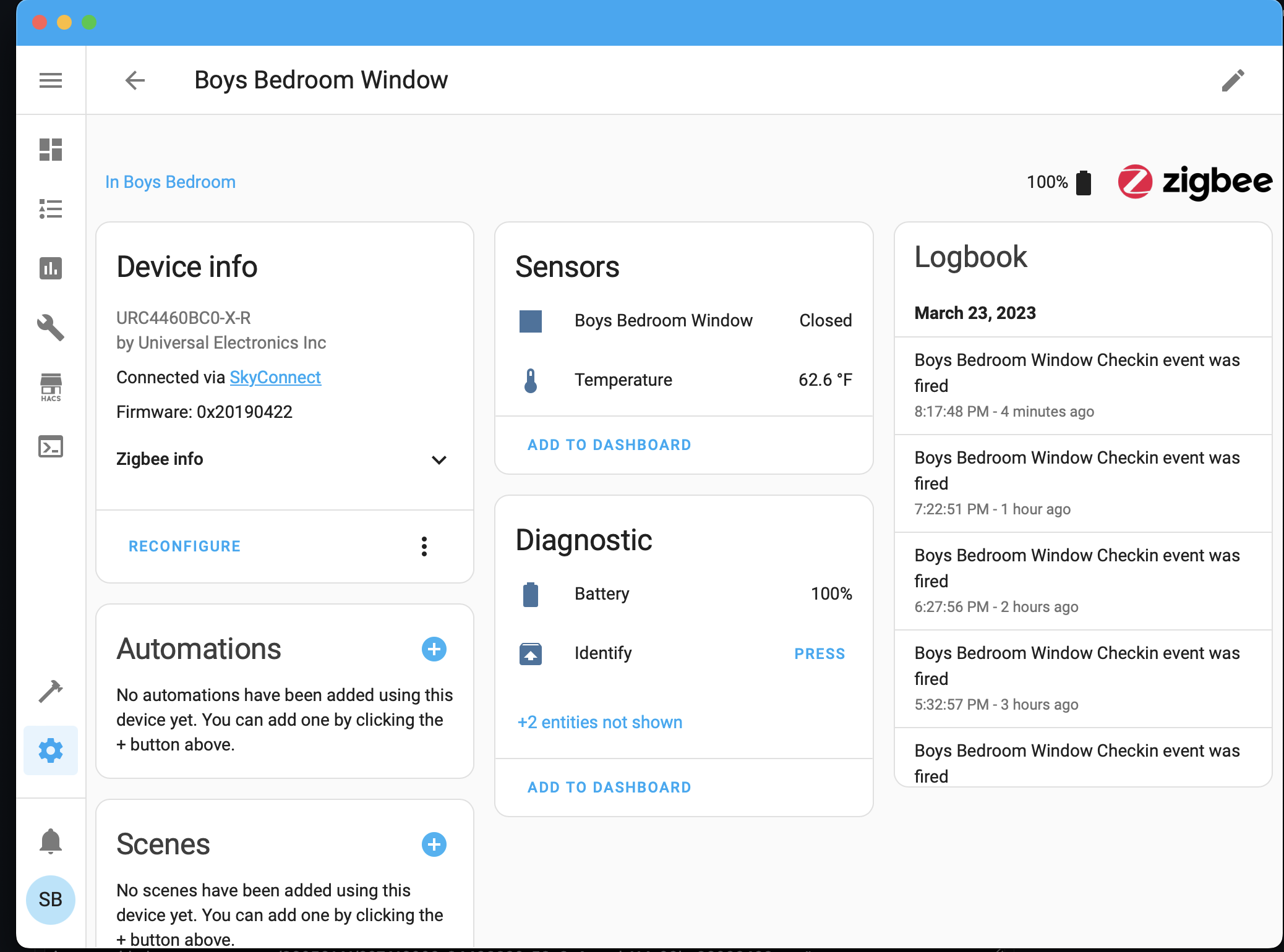Open the Boys Bedroom Window sensor row
The height and width of the screenshot is (952, 1284).
click(x=663, y=320)
